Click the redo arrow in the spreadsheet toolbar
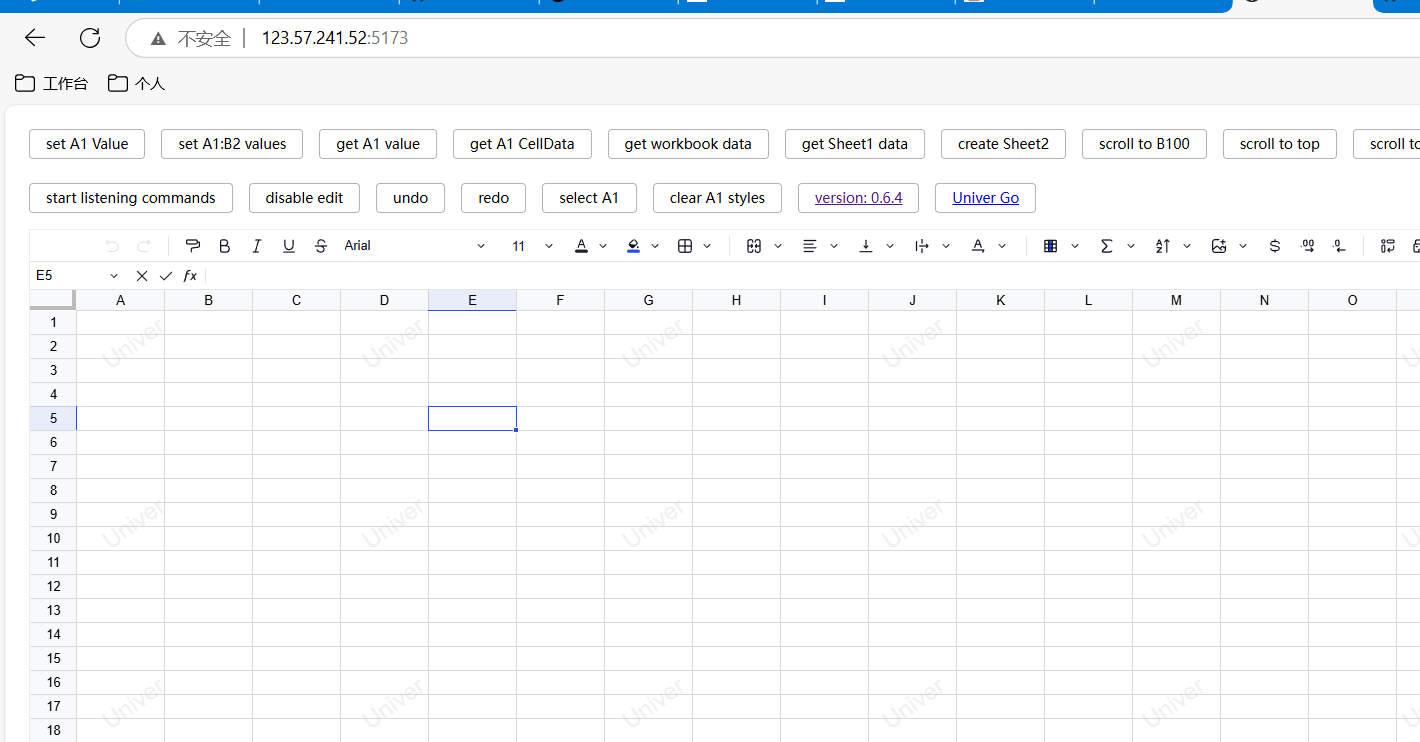 [x=144, y=246]
